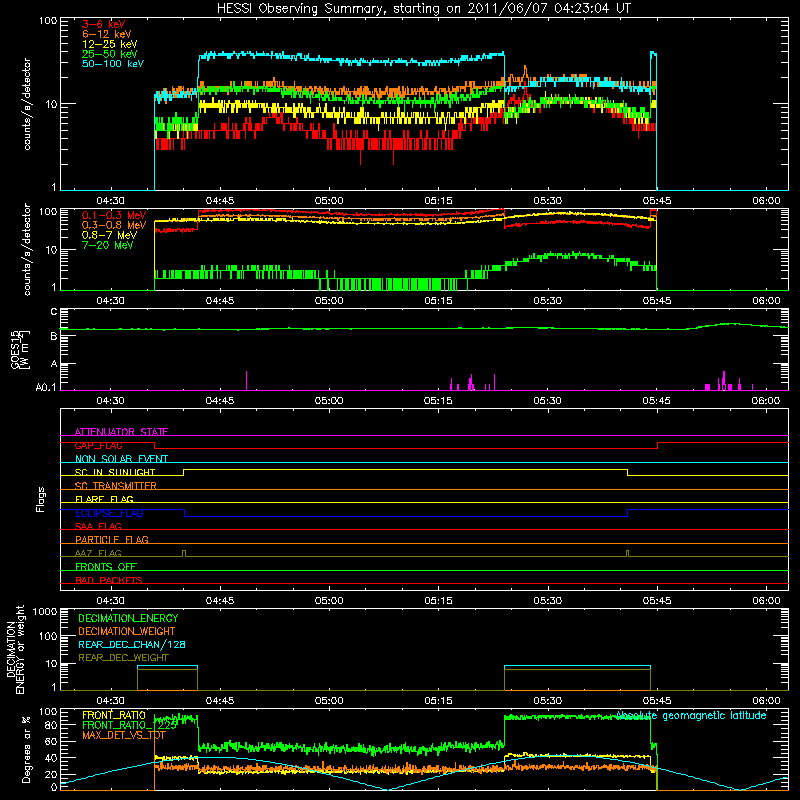
Task: Select the orange 6-12 keV legend label
Action: [107, 34]
